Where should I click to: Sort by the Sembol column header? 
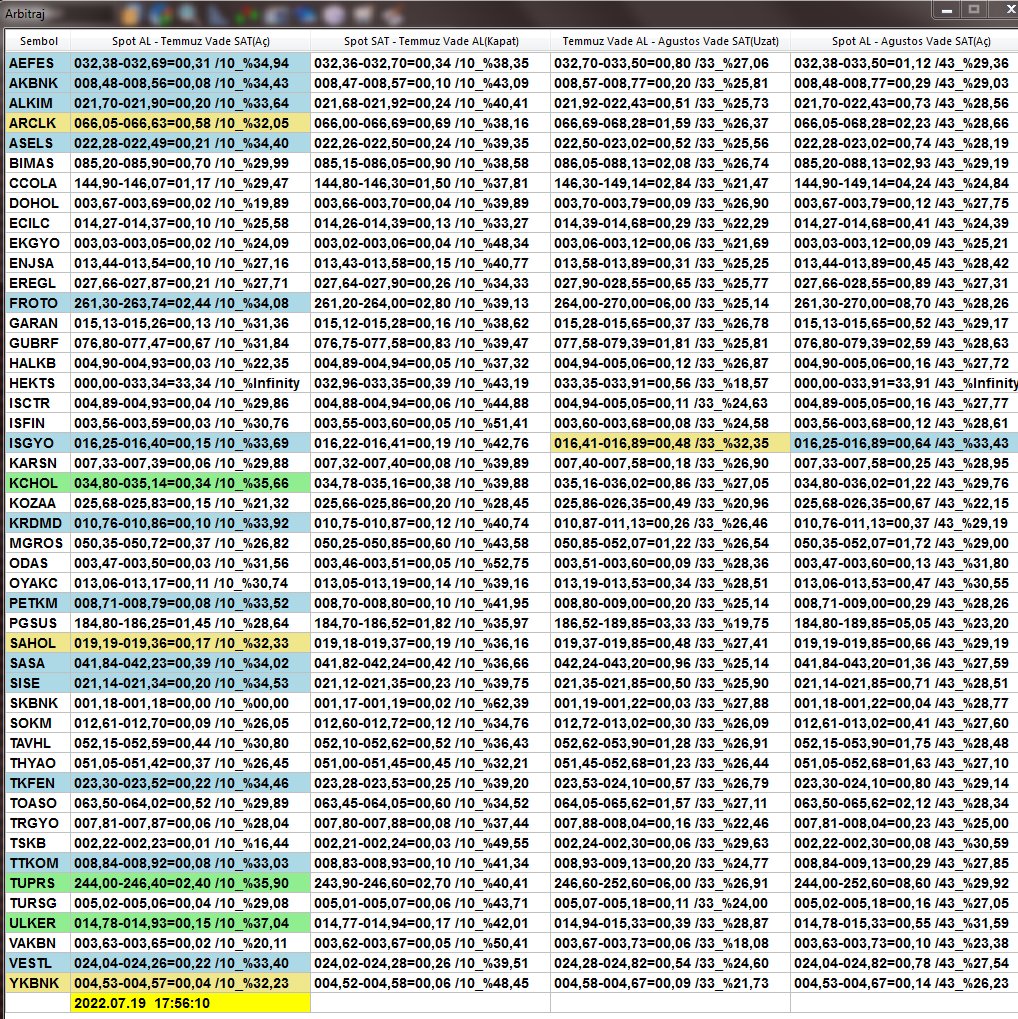(38, 41)
